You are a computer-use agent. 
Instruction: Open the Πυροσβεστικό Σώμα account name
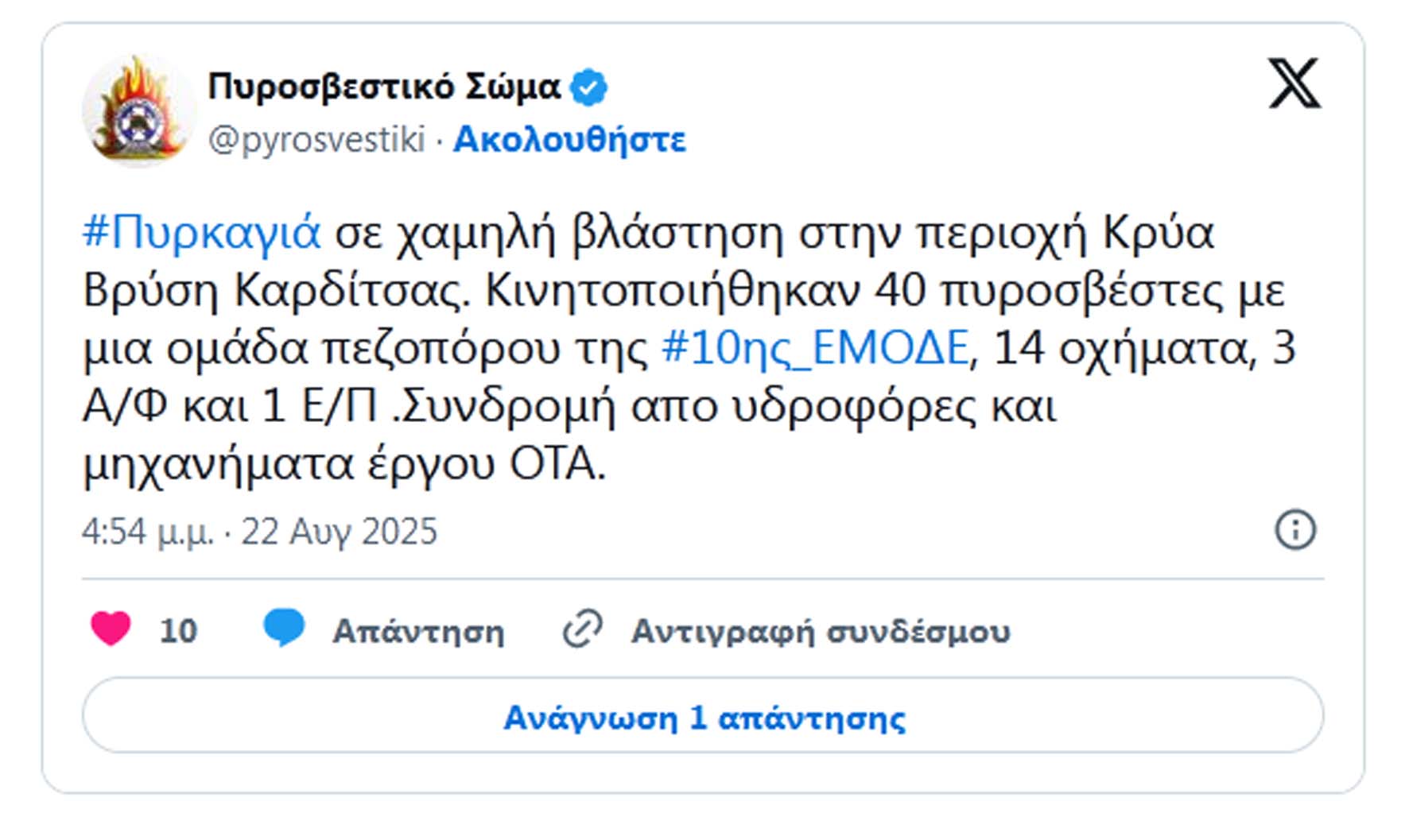pyautogui.click(x=384, y=86)
